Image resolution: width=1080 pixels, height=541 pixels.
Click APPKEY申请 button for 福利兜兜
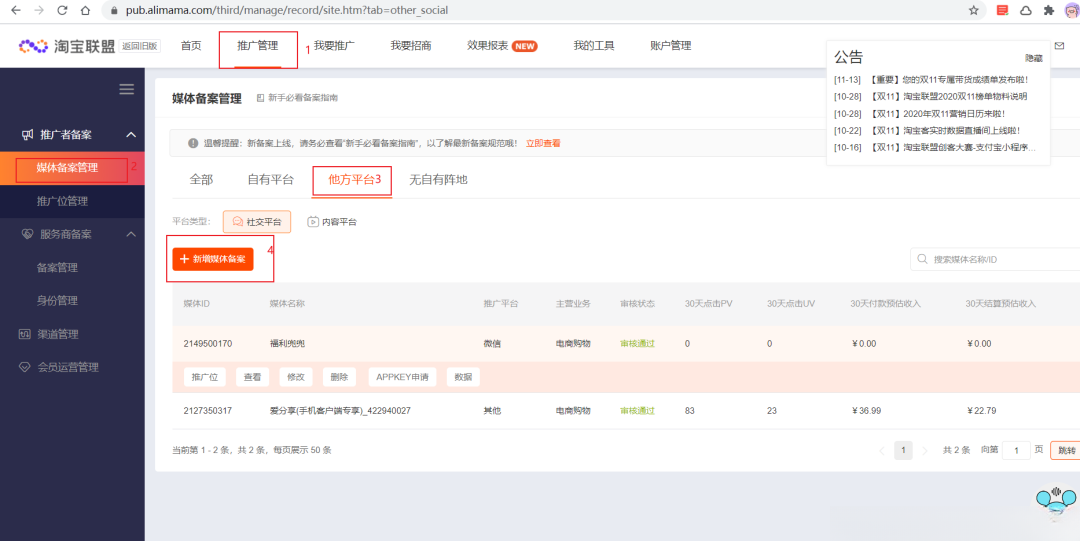pos(402,377)
